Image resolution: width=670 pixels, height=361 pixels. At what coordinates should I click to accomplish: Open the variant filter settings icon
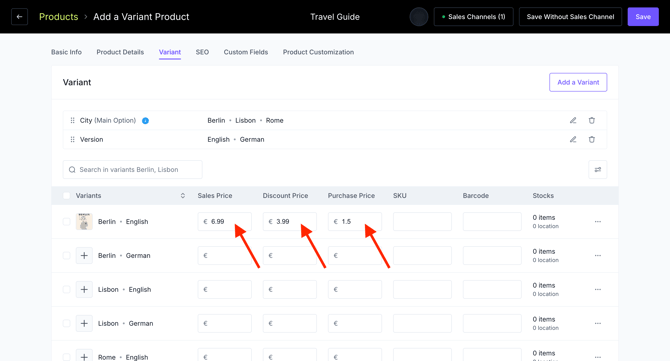pos(598,170)
